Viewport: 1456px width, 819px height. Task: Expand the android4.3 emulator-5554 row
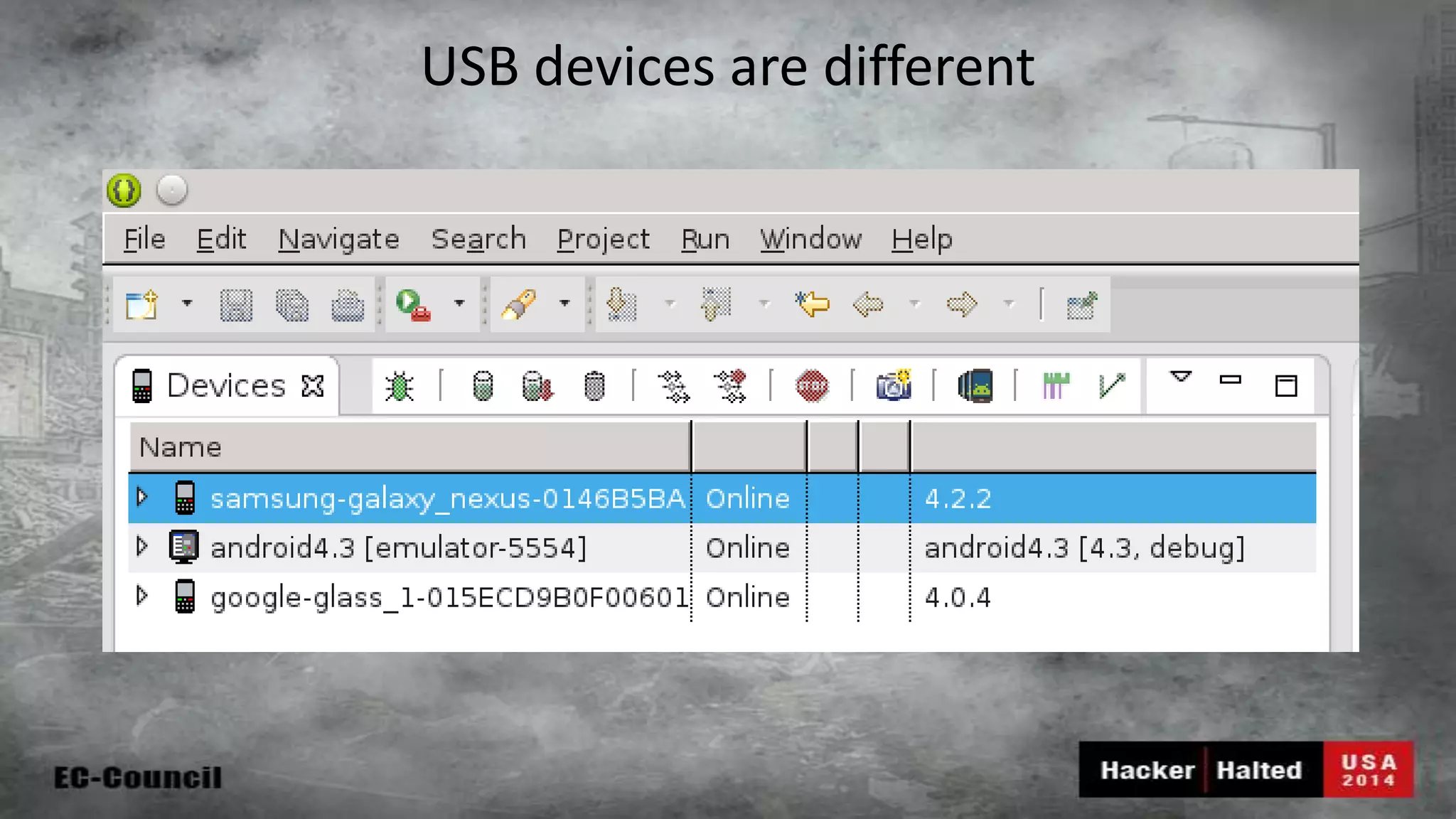[x=142, y=546]
